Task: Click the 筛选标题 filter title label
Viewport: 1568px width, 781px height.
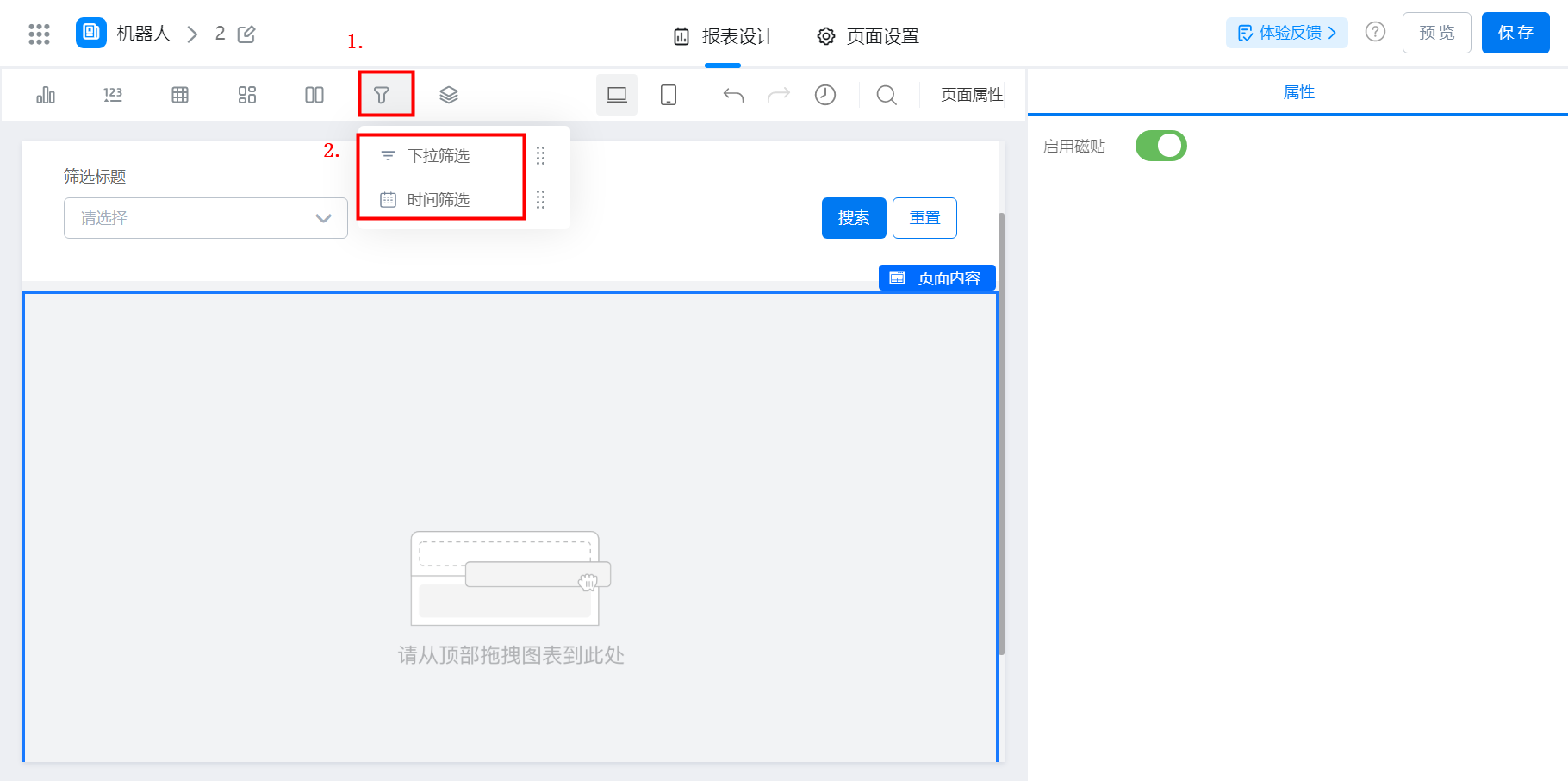Action: (x=95, y=177)
